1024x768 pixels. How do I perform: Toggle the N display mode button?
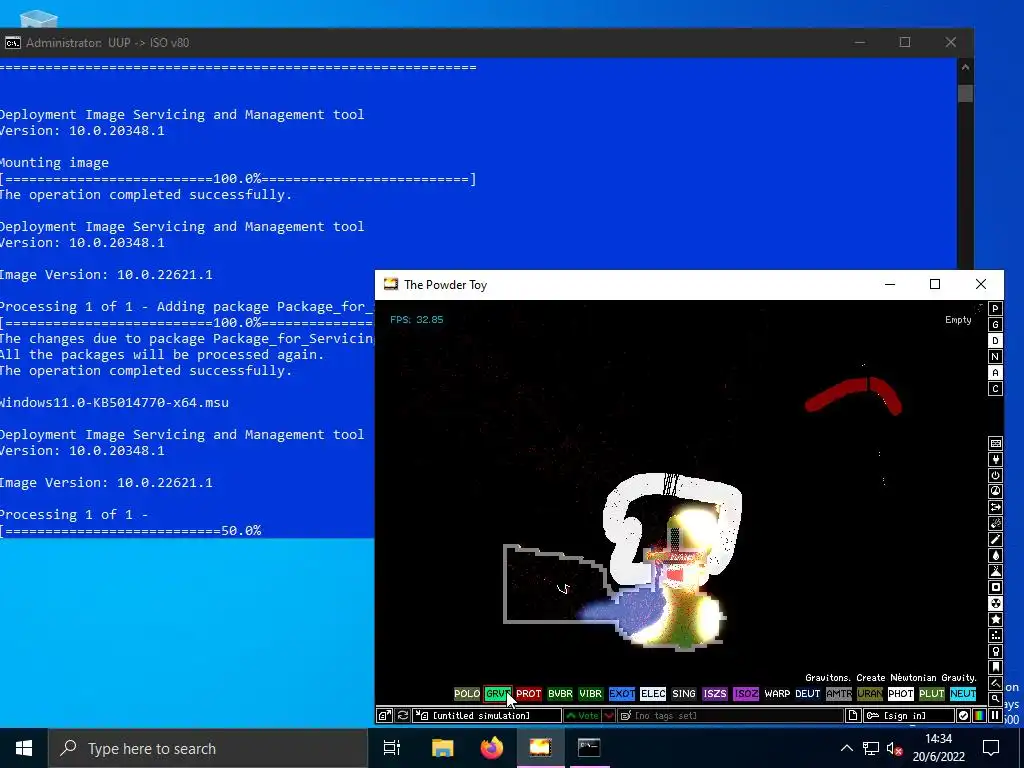995,357
